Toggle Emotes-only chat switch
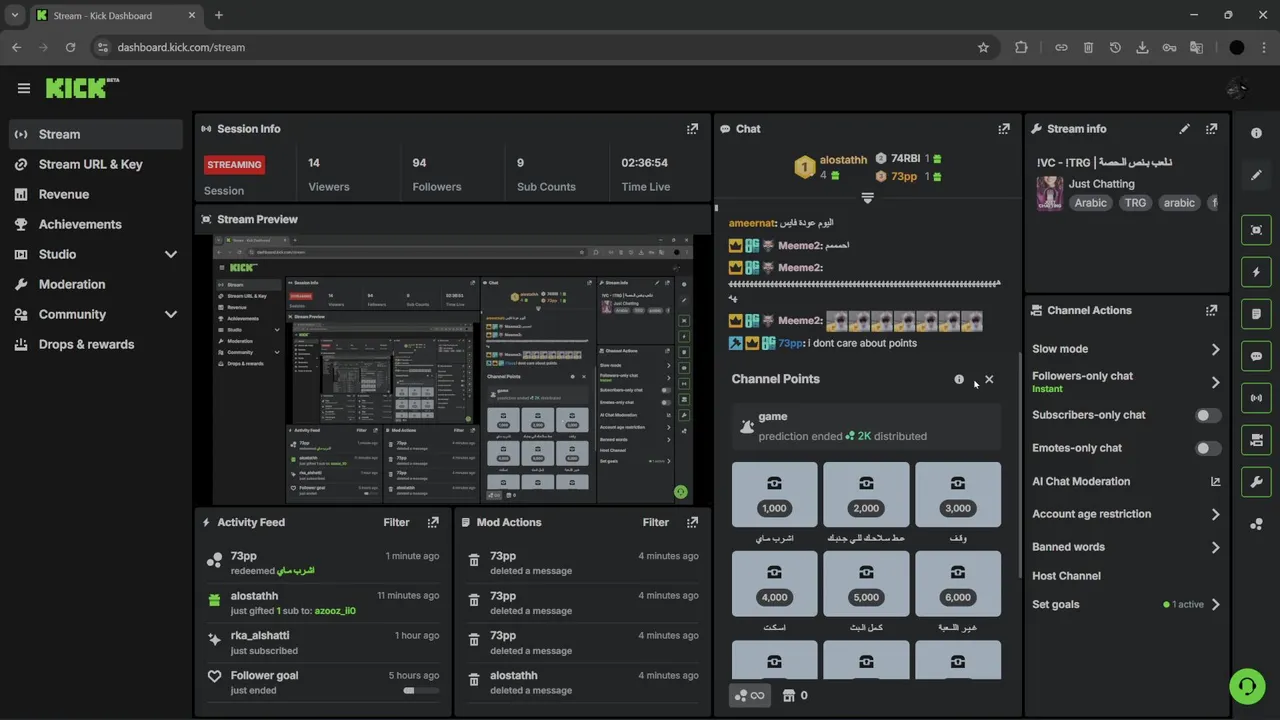This screenshot has height=720, width=1280. point(1208,448)
